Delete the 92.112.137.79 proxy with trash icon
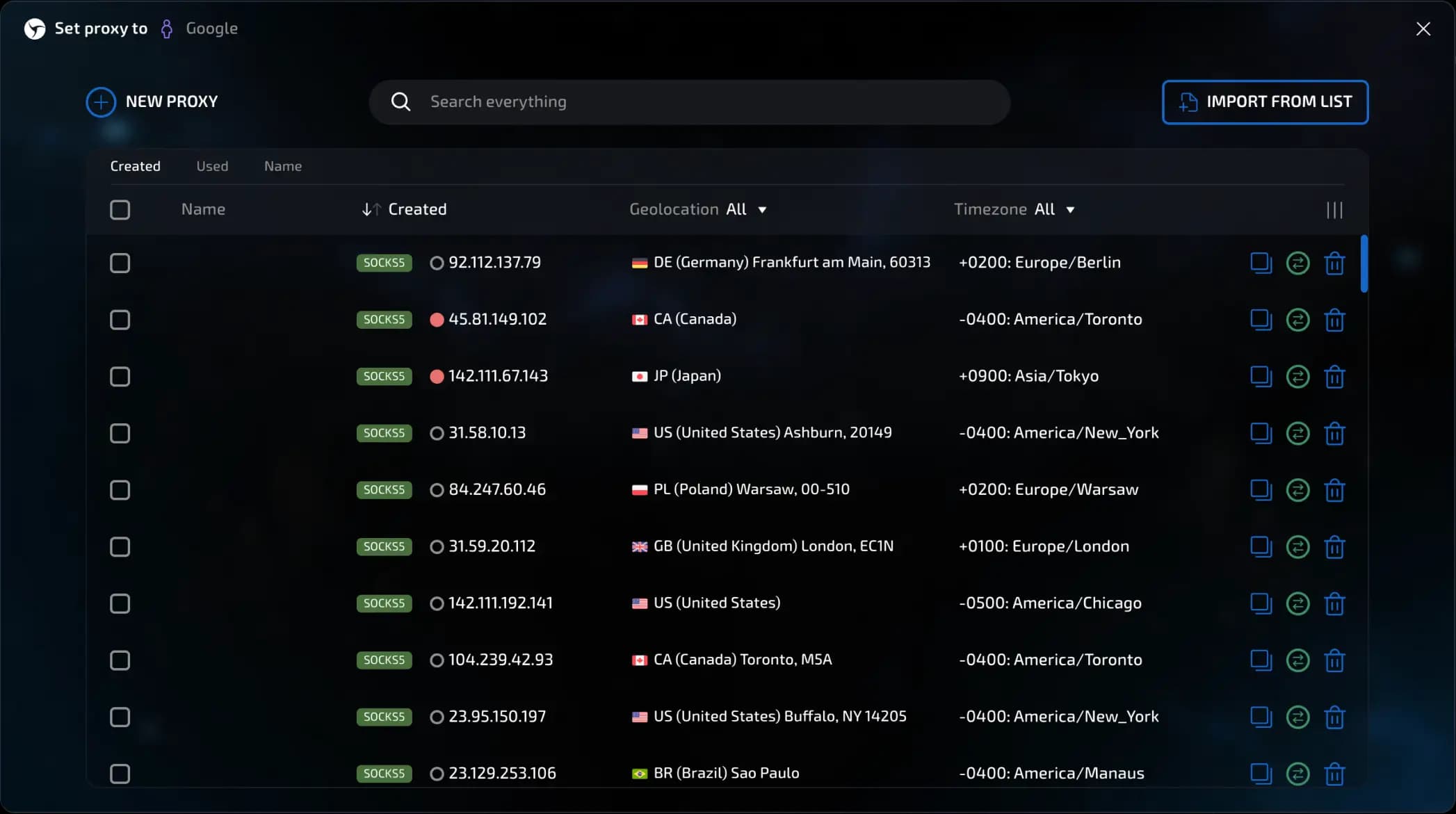 click(1334, 263)
